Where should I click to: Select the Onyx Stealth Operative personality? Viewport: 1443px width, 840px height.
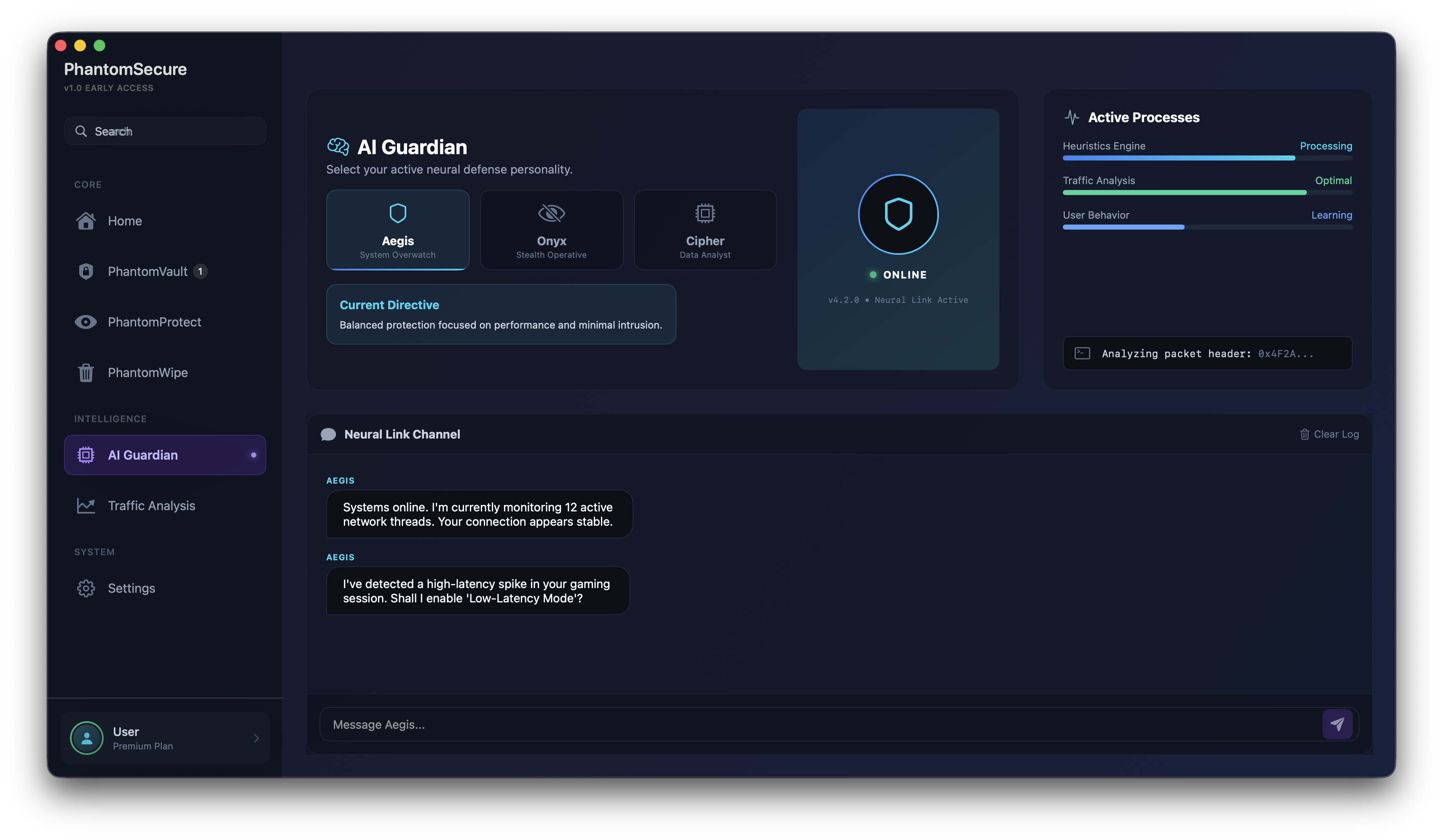pyautogui.click(x=551, y=230)
